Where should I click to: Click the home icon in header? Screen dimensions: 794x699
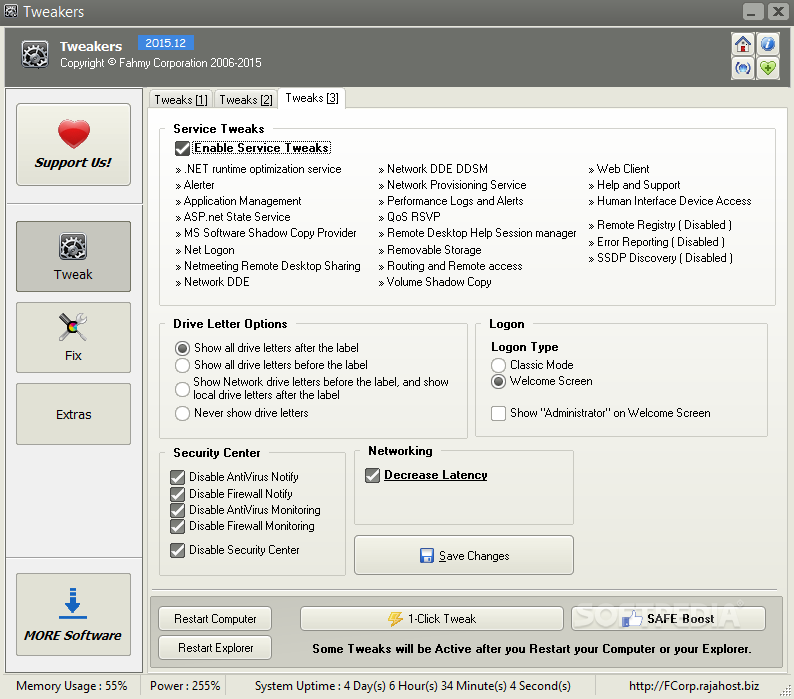pyautogui.click(x=743, y=44)
